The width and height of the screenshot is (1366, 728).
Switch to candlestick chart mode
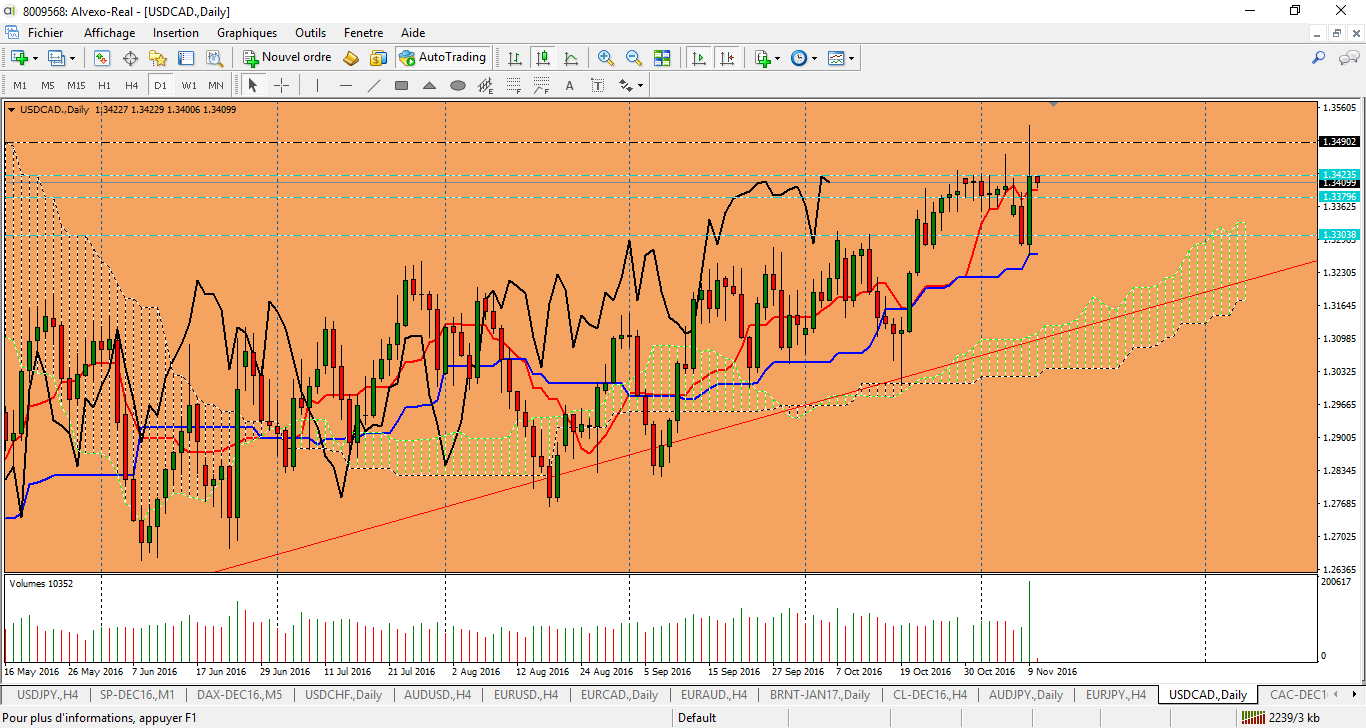point(543,58)
